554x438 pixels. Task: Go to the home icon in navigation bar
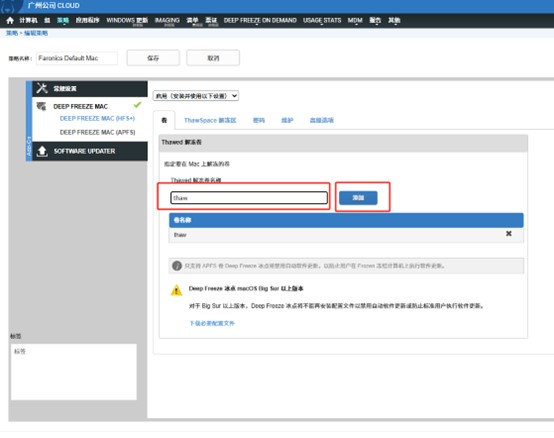click(x=10, y=20)
